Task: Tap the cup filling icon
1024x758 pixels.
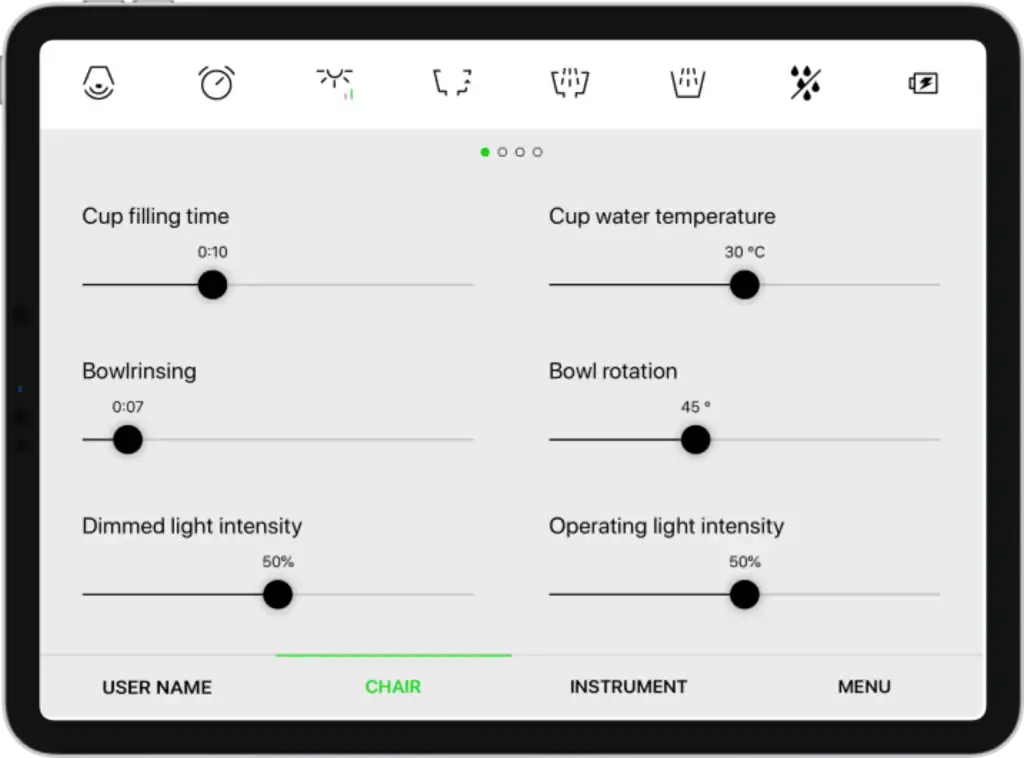Action: (570, 84)
